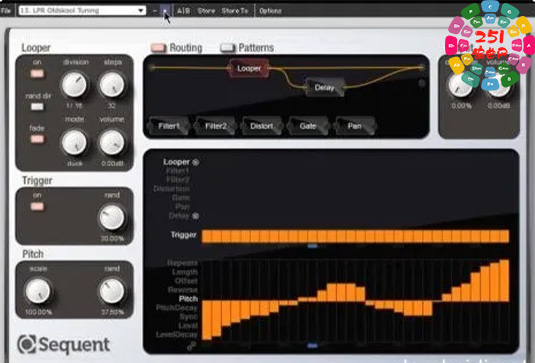Select the Repeats parameter lane
The image size is (535, 363).
(182, 263)
